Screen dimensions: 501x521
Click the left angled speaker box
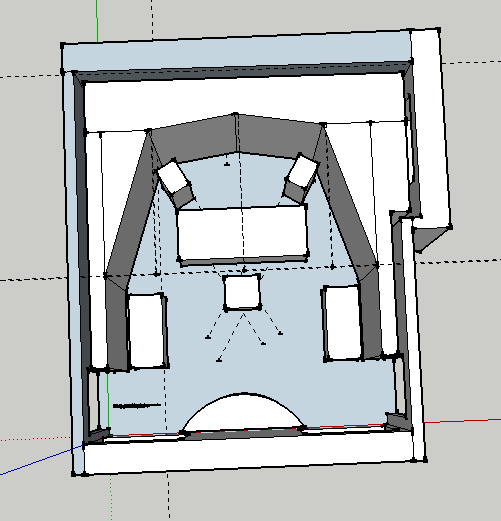point(175,183)
